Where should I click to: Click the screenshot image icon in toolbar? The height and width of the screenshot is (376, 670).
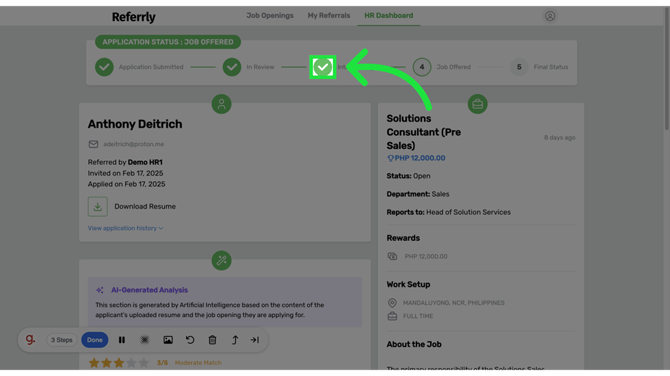168,340
